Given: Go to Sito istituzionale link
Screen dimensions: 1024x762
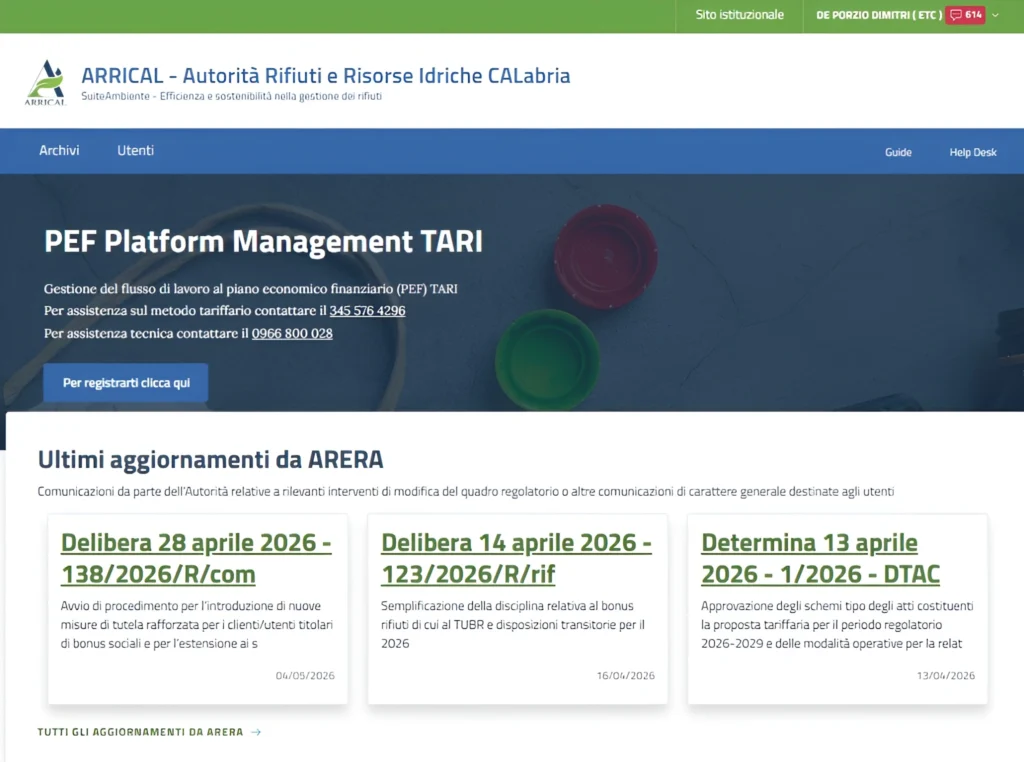Looking at the screenshot, I should [739, 15].
